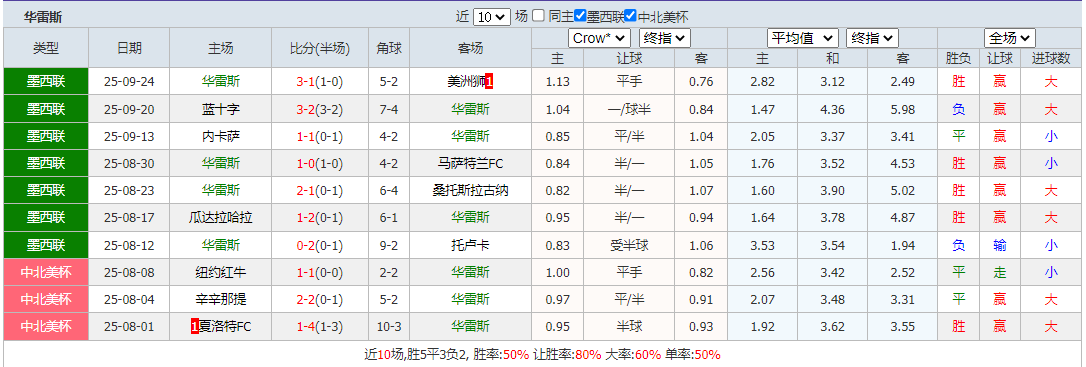1086x367 pixels.
Task: Open the 全场 dropdown
Action: 1010,38
